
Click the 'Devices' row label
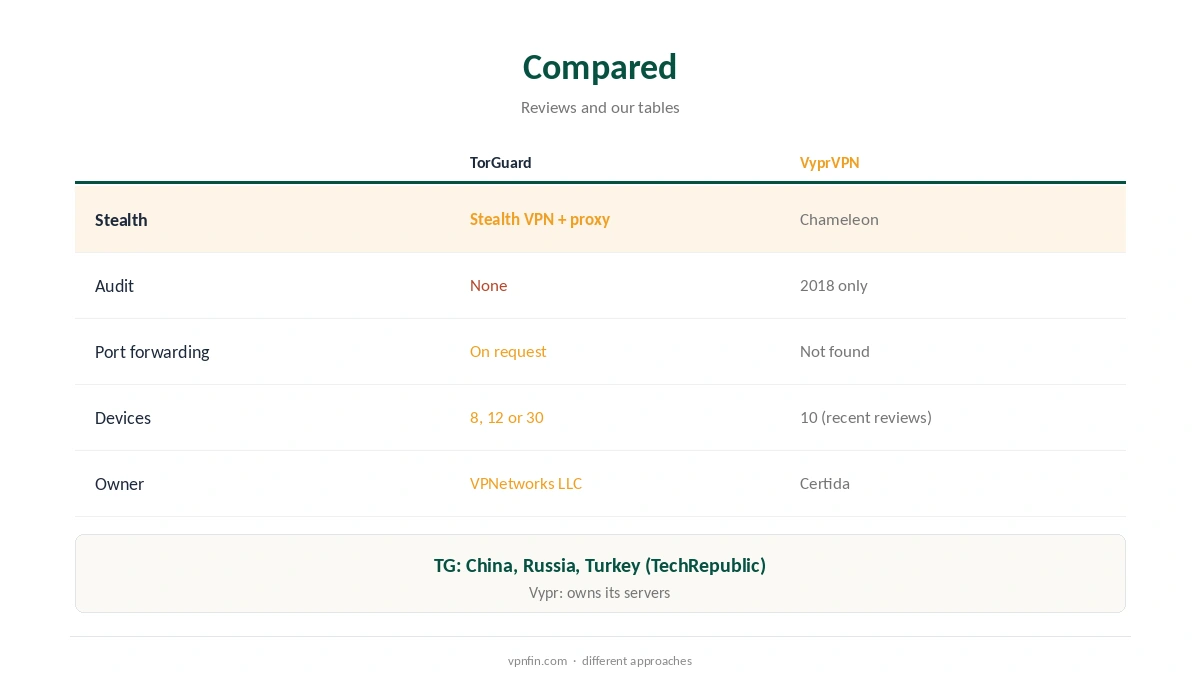(123, 418)
